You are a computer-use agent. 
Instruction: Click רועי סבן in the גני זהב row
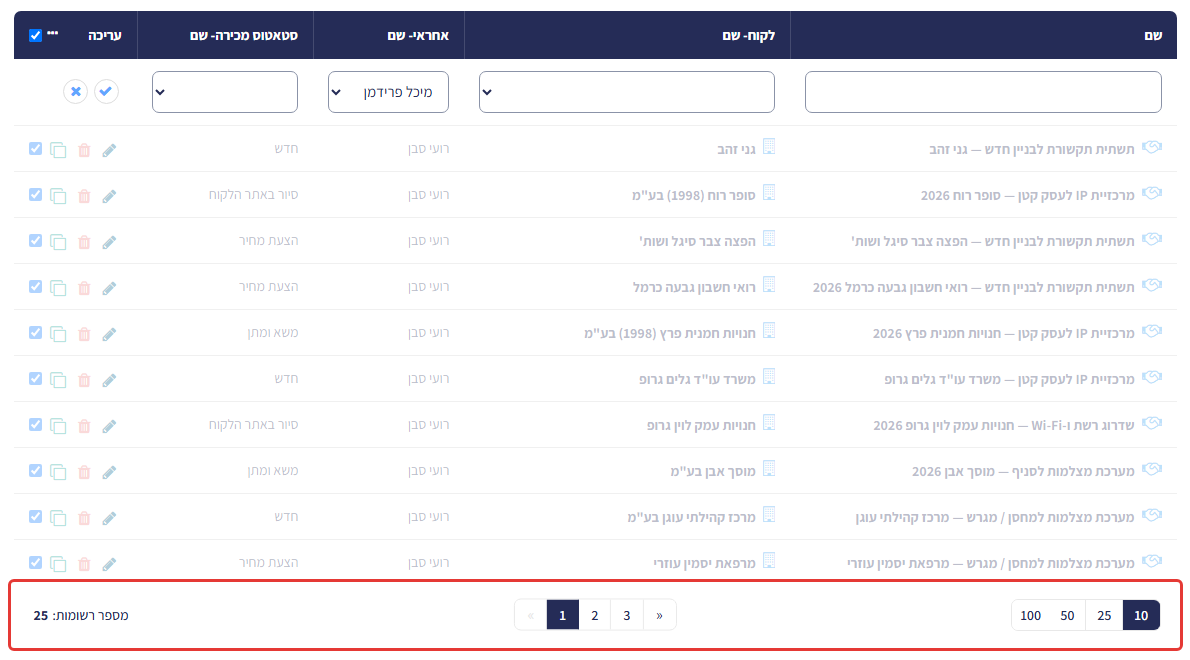pos(428,149)
